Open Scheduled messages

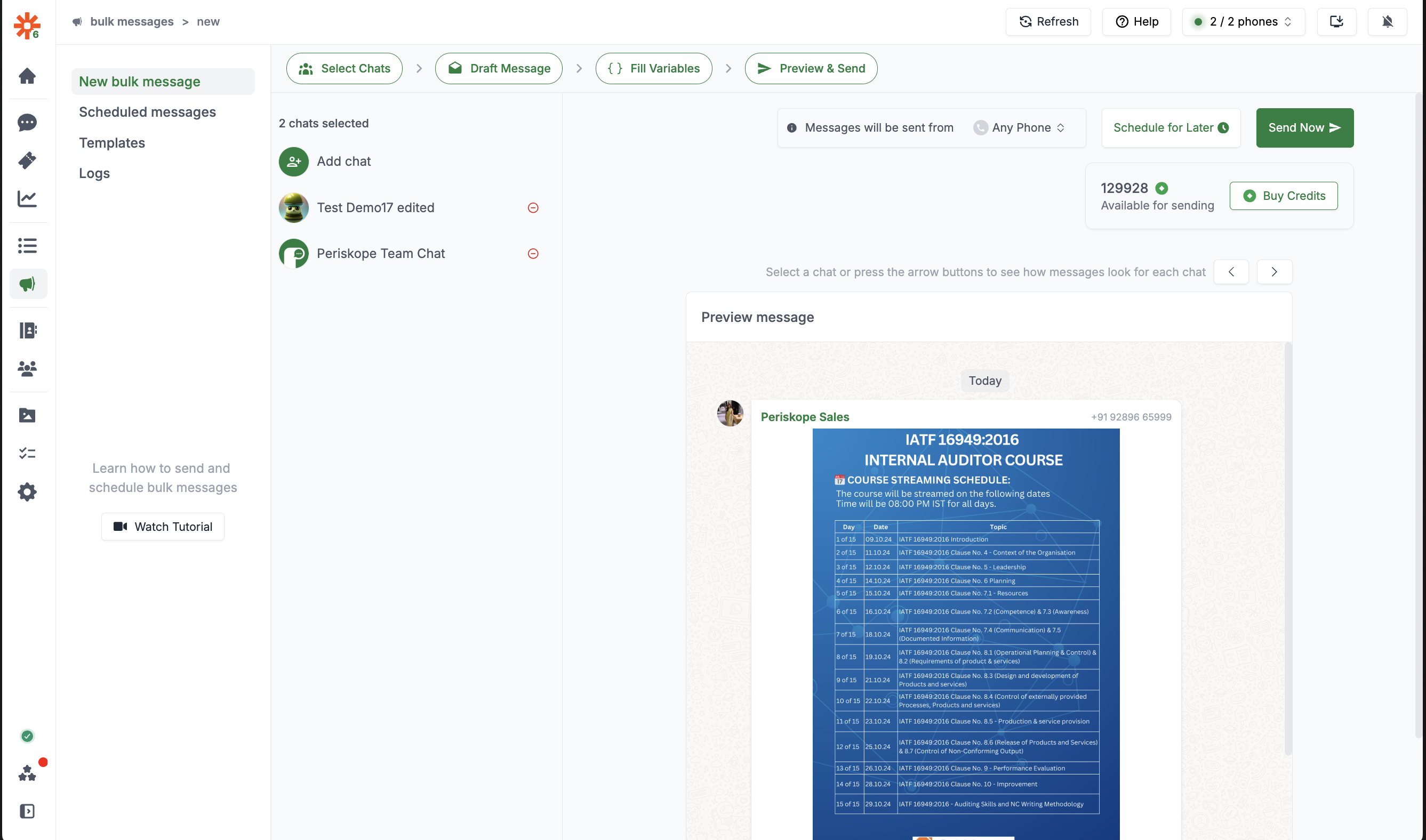point(147,112)
